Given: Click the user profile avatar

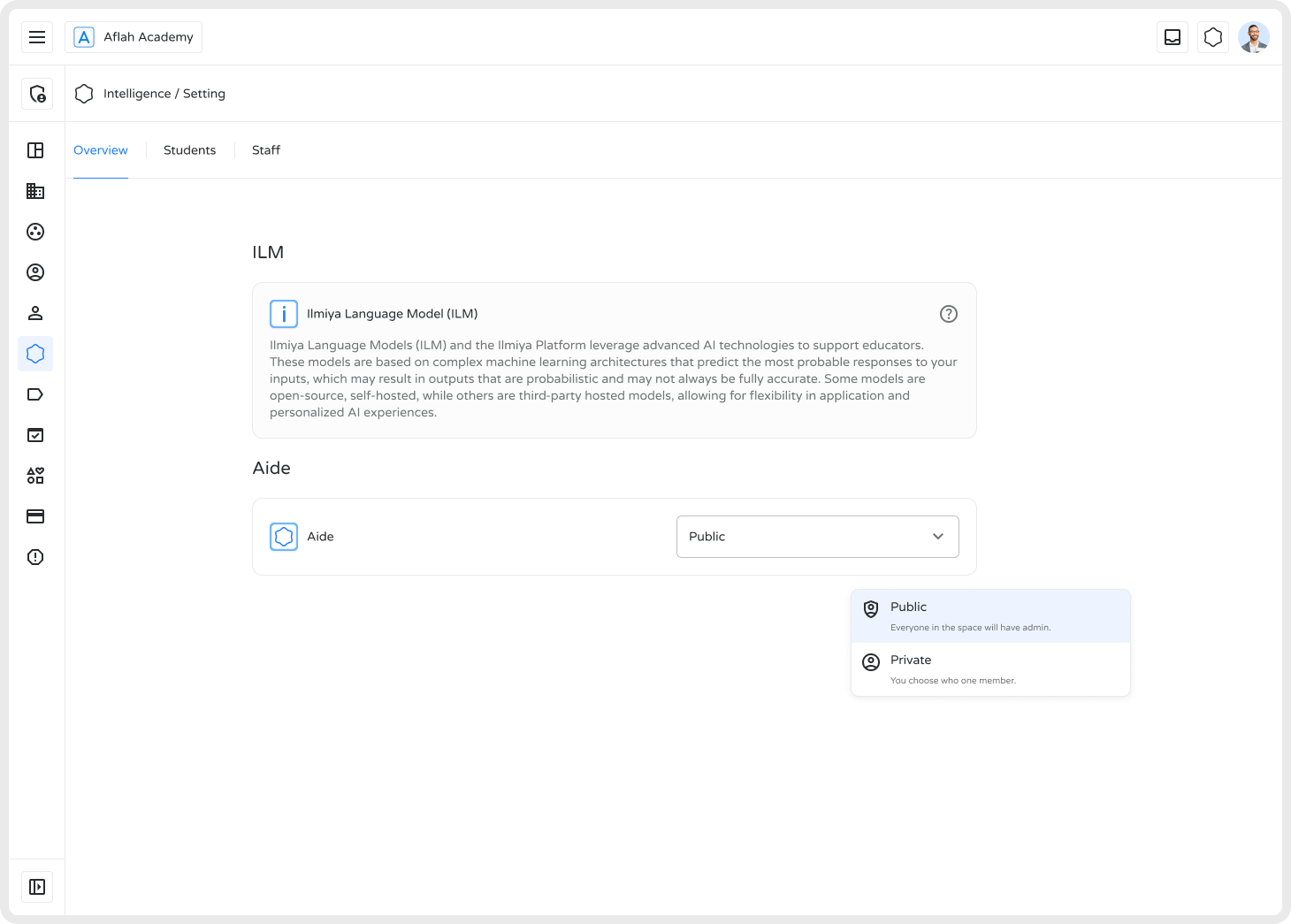Looking at the screenshot, I should 1254,37.
